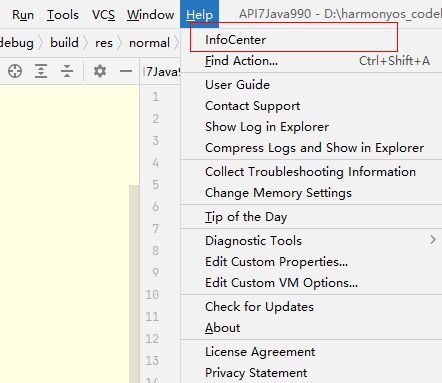Open the Window menu

pyautogui.click(x=150, y=15)
